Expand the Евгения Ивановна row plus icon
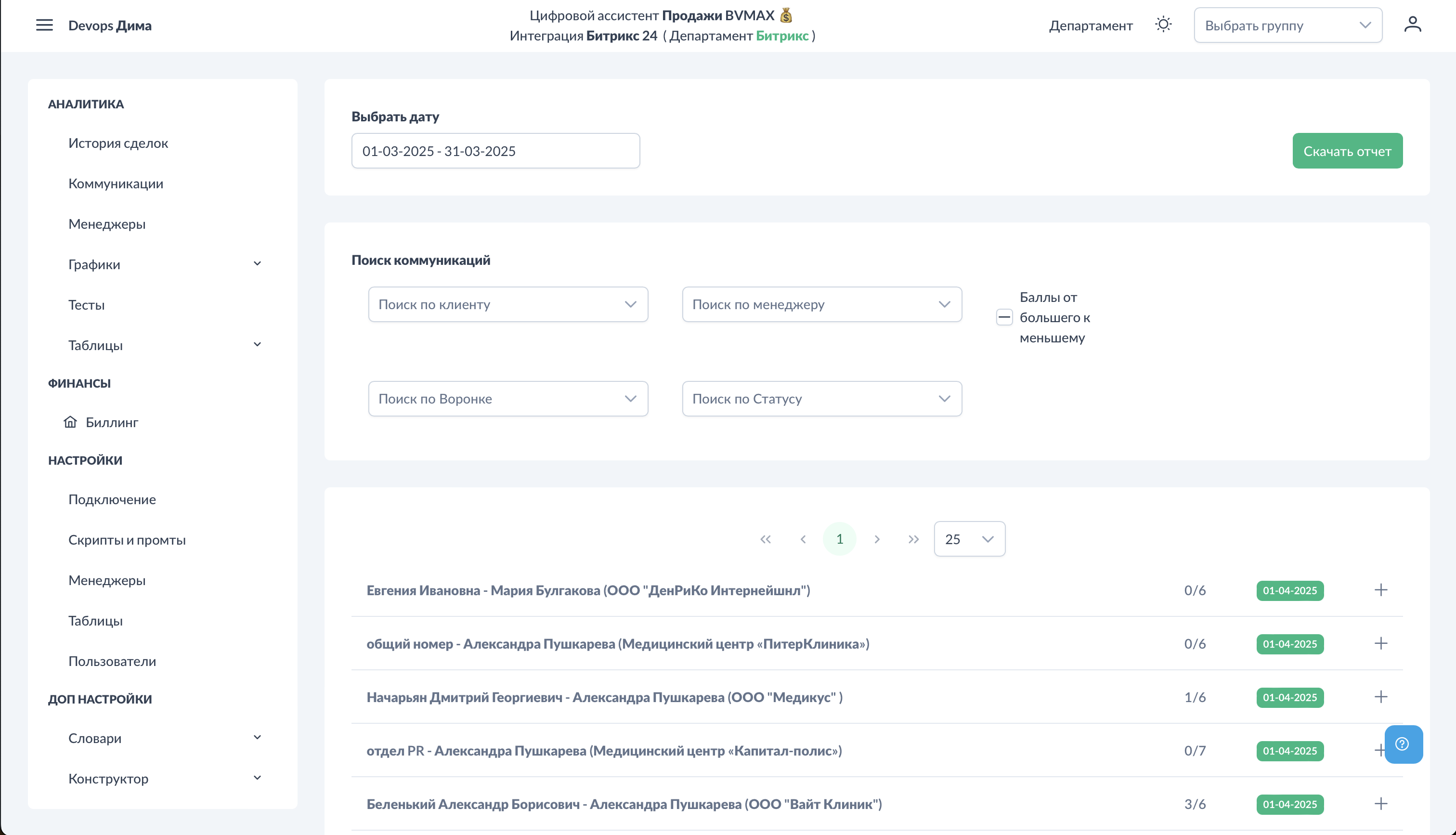The height and width of the screenshot is (835, 1456). pyautogui.click(x=1381, y=590)
